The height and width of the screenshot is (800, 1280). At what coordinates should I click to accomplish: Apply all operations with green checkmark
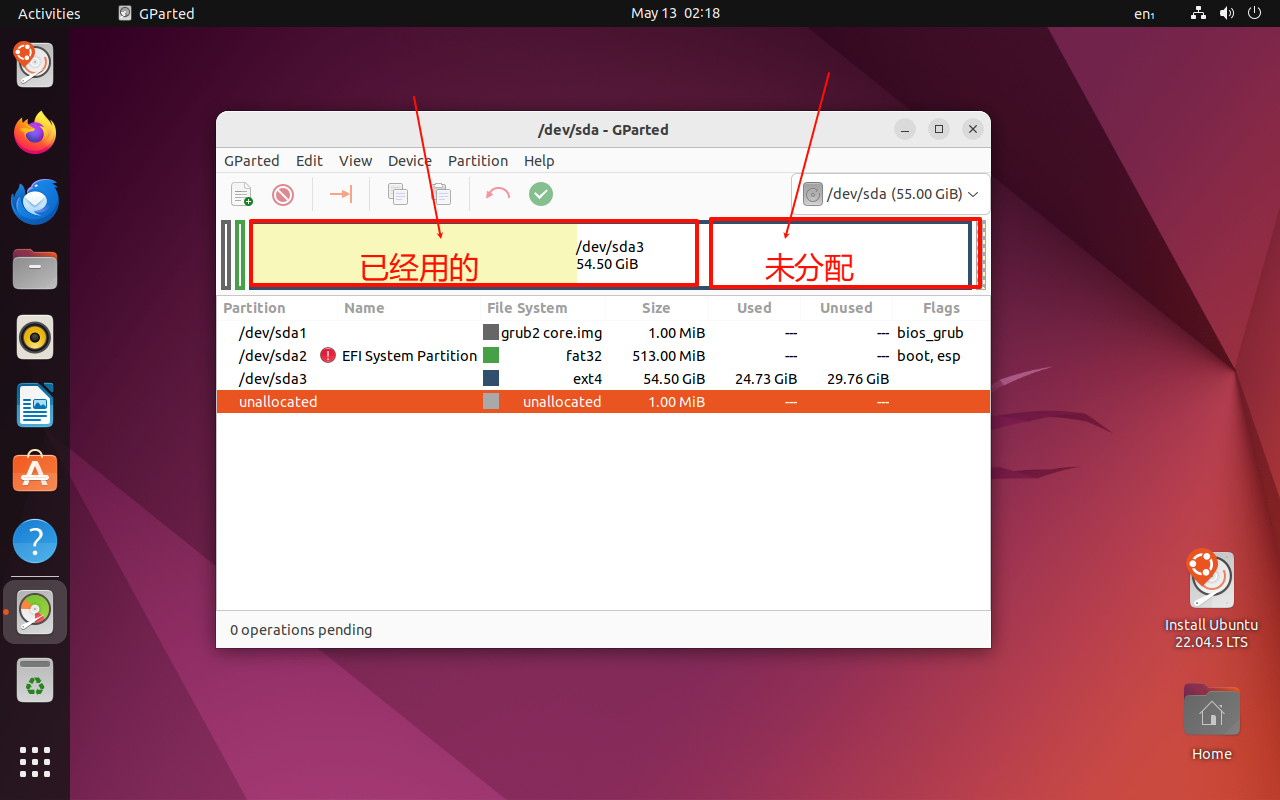541,194
